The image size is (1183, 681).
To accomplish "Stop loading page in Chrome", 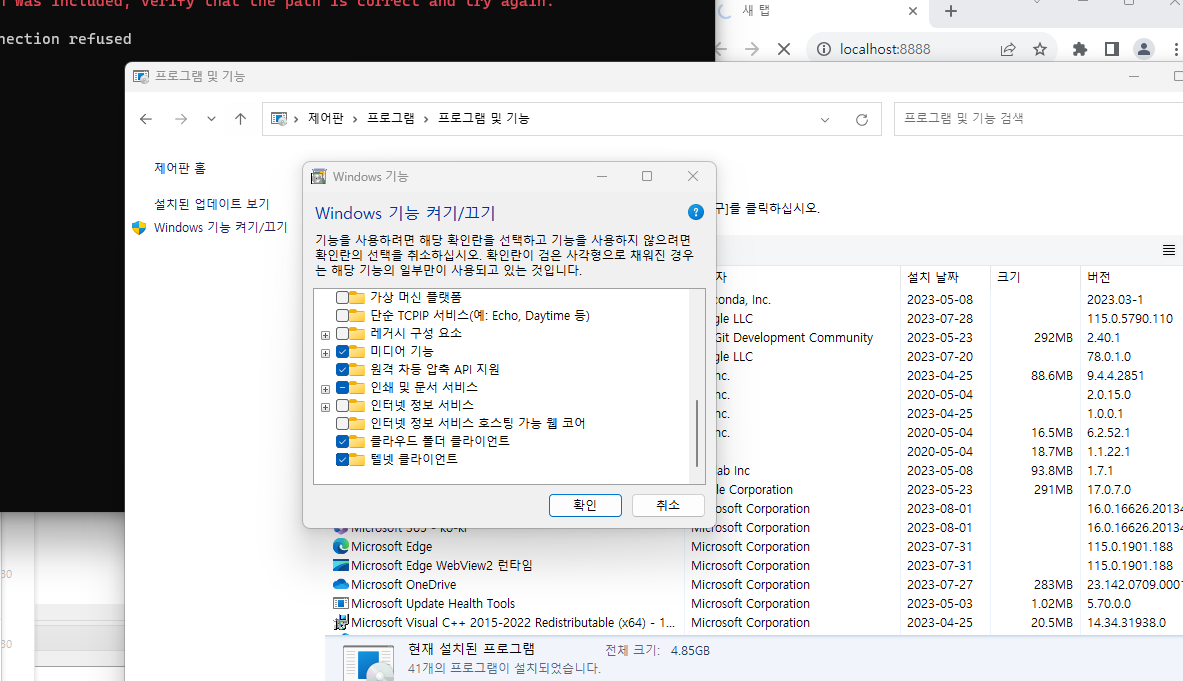I will point(784,49).
